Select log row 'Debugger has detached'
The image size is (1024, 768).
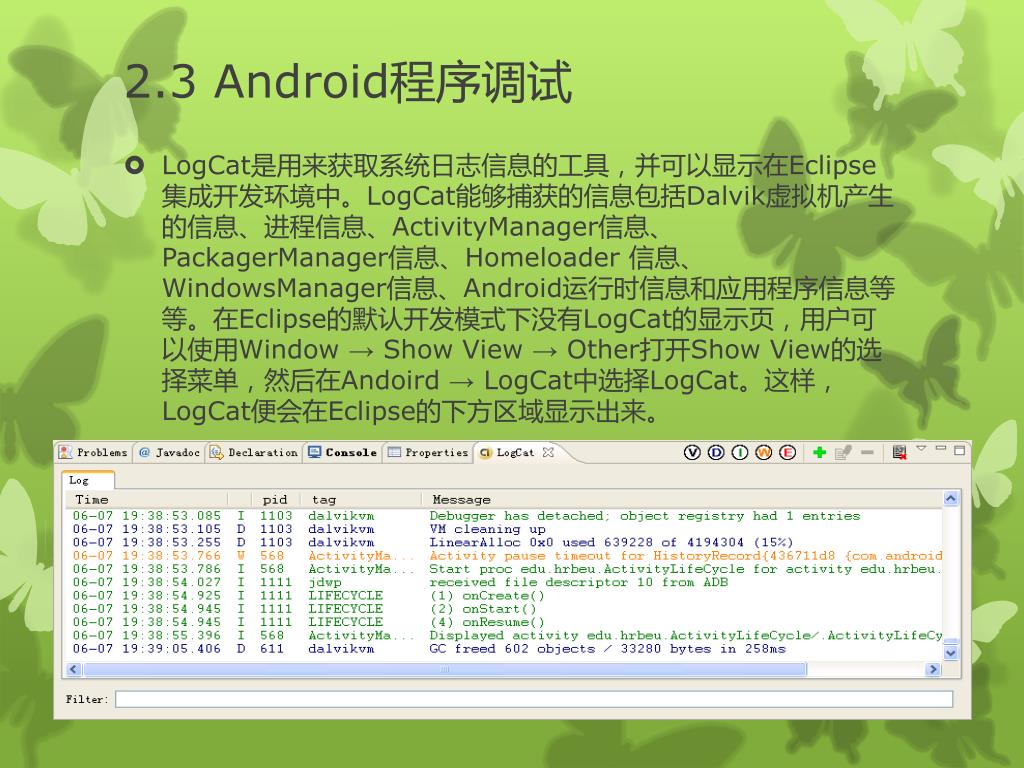point(505,516)
